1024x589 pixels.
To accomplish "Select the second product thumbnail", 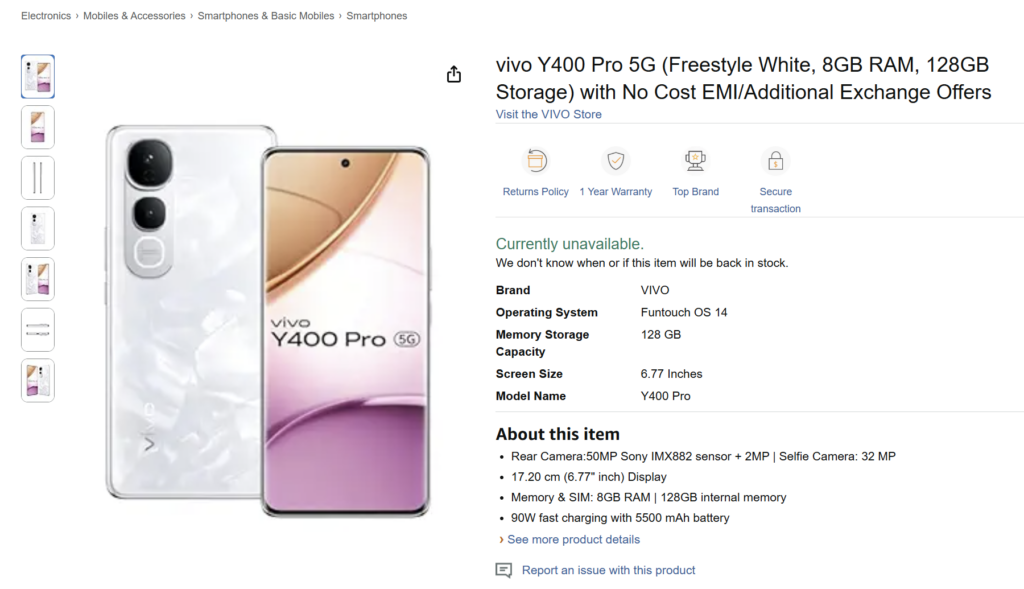I will pyautogui.click(x=38, y=127).
